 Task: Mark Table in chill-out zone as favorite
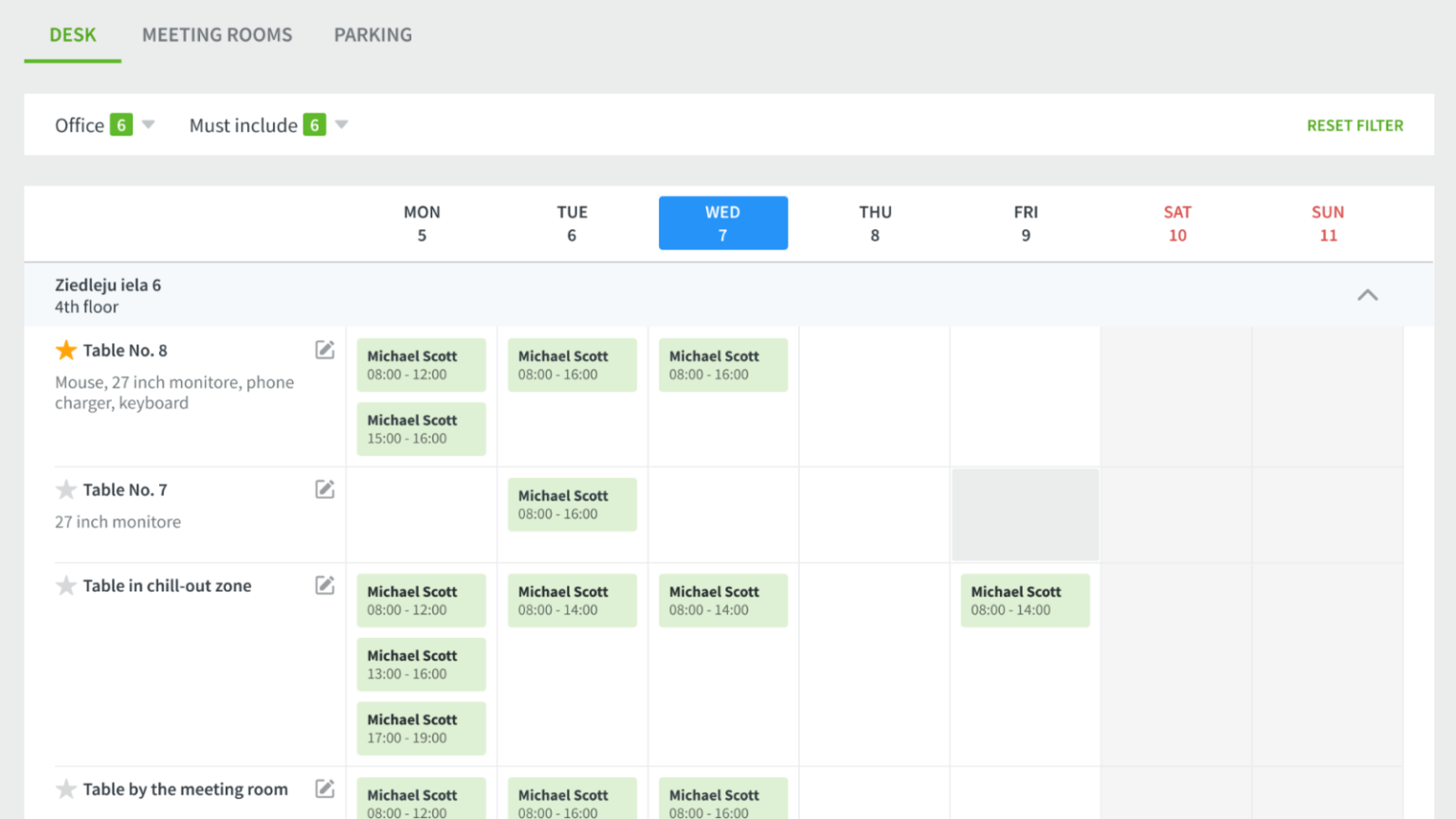[65, 585]
